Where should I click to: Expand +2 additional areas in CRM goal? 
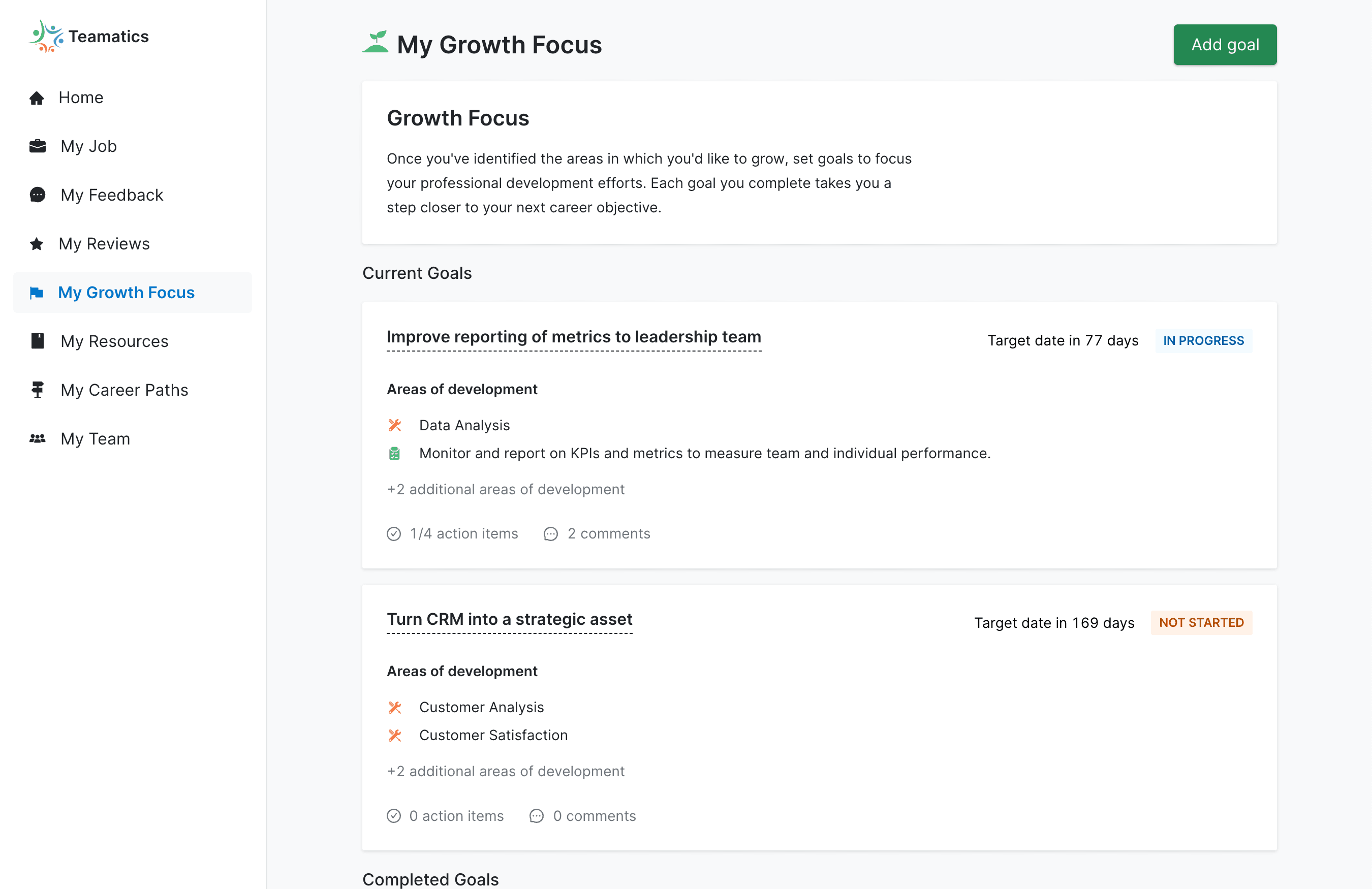[x=506, y=771]
